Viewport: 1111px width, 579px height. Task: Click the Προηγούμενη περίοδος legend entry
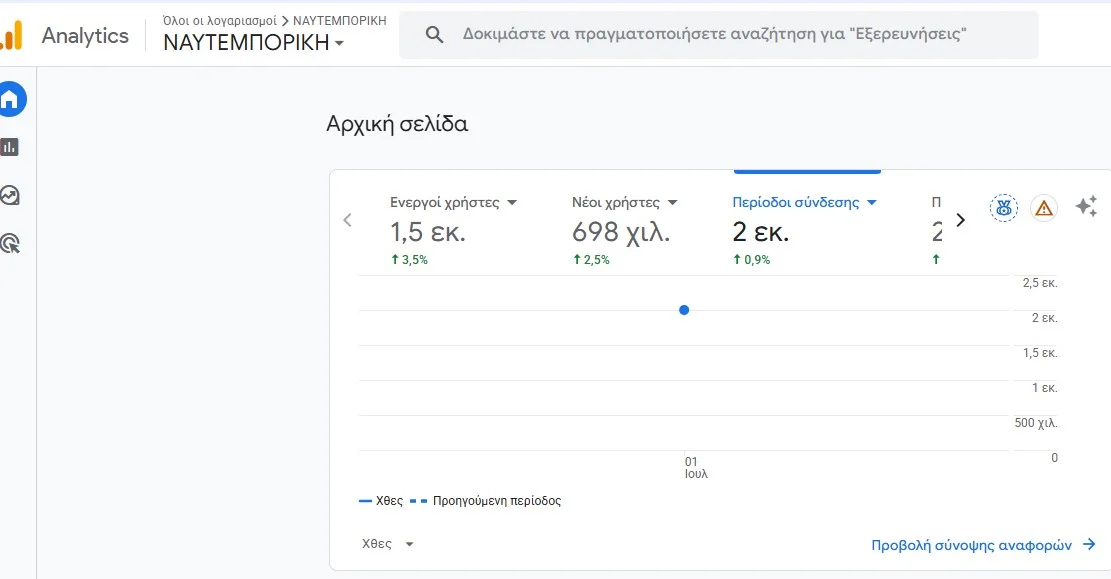click(x=485, y=501)
